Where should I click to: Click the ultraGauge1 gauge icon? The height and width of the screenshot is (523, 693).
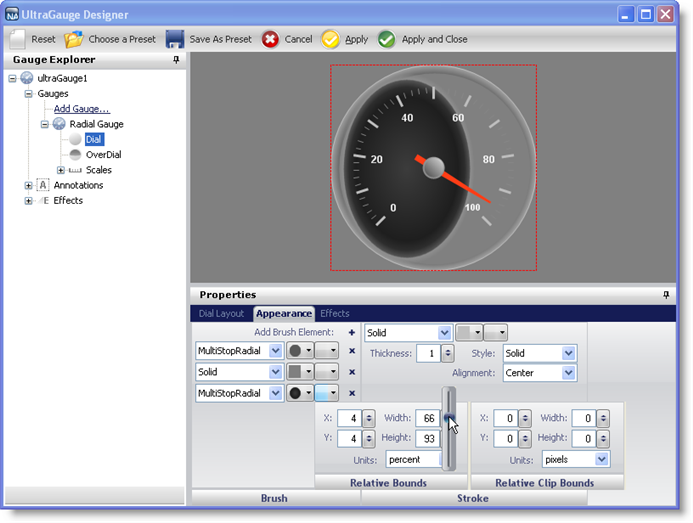coord(27,78)
